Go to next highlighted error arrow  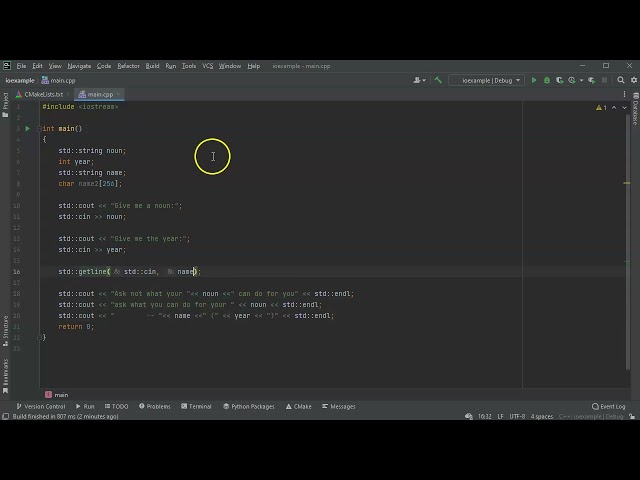(624, 108)
